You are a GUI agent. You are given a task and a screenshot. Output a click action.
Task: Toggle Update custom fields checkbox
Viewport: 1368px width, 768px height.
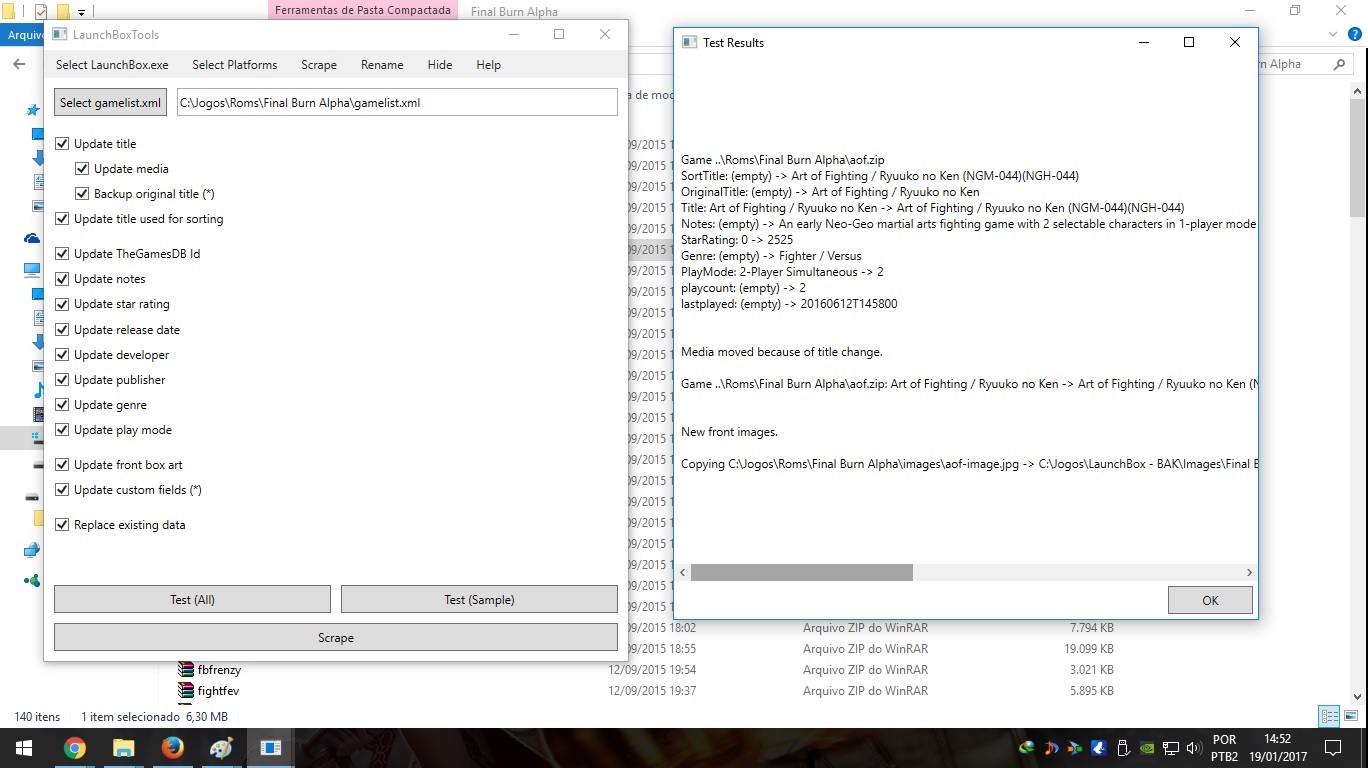63,490
